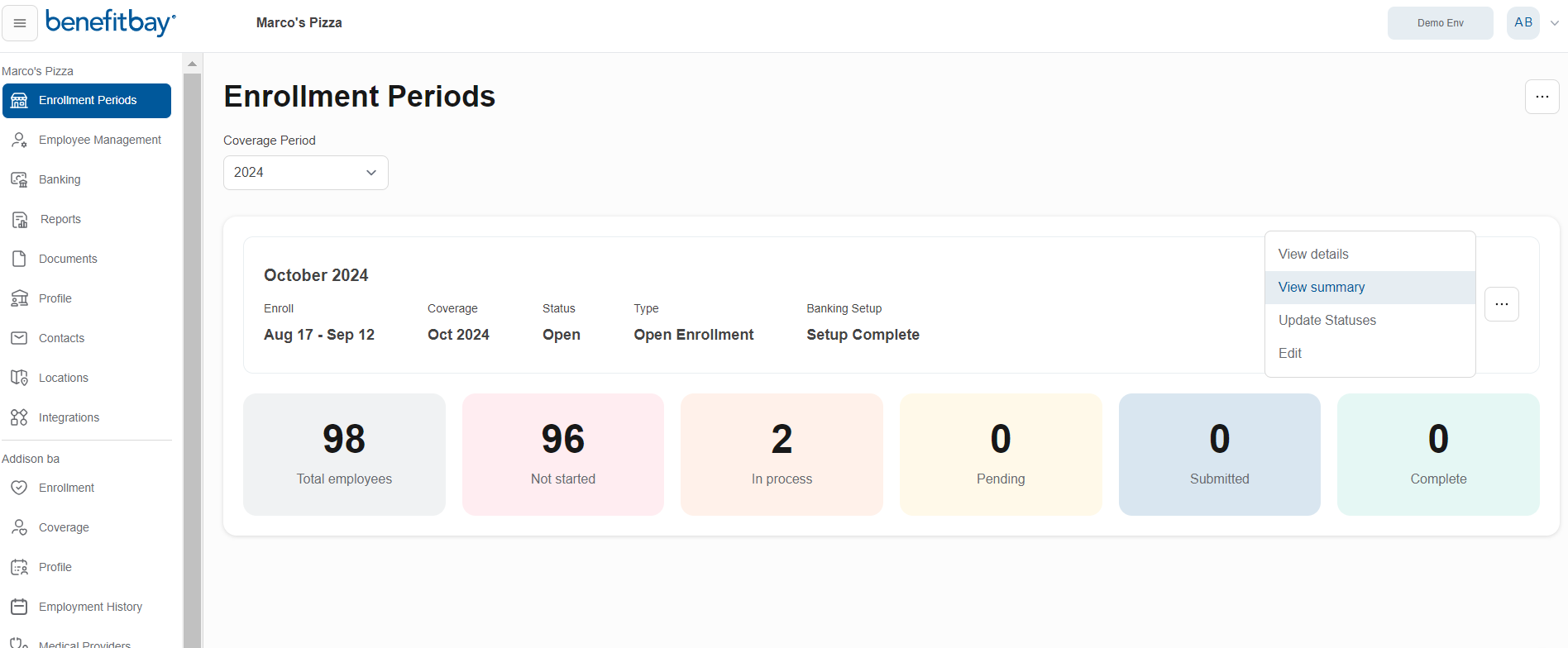Open Locations map icon in sidebar
Viewport: 1568px width, 648px height.
pyautogui.click(x=19, y=378)
